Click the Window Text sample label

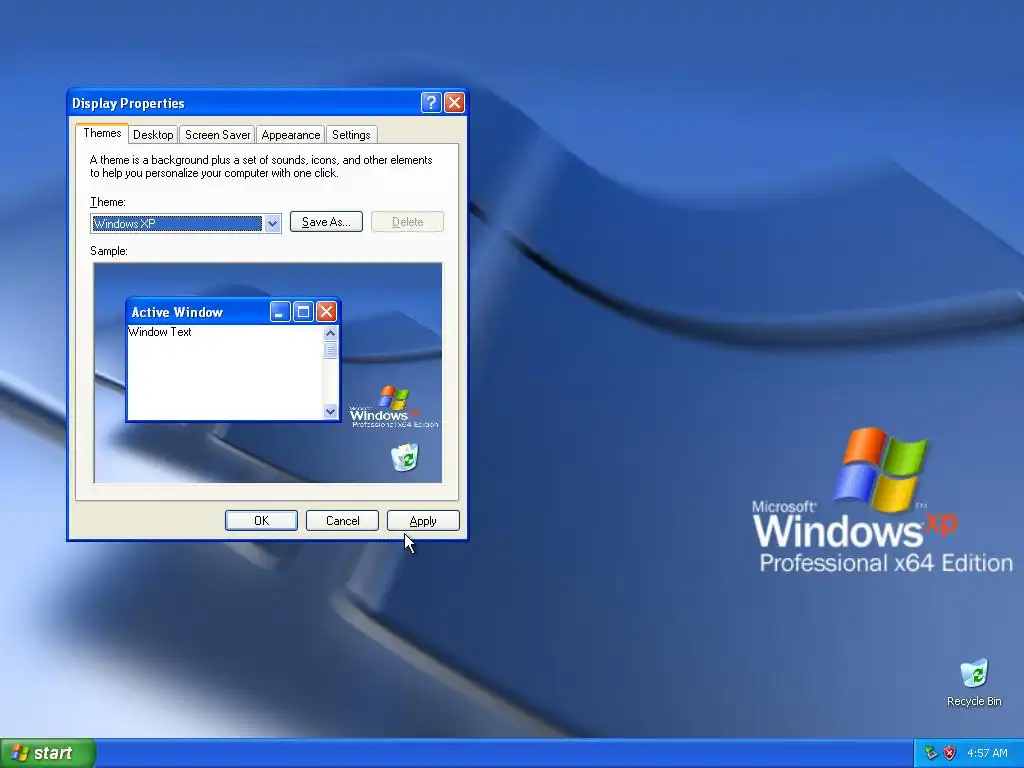point(160,332)
